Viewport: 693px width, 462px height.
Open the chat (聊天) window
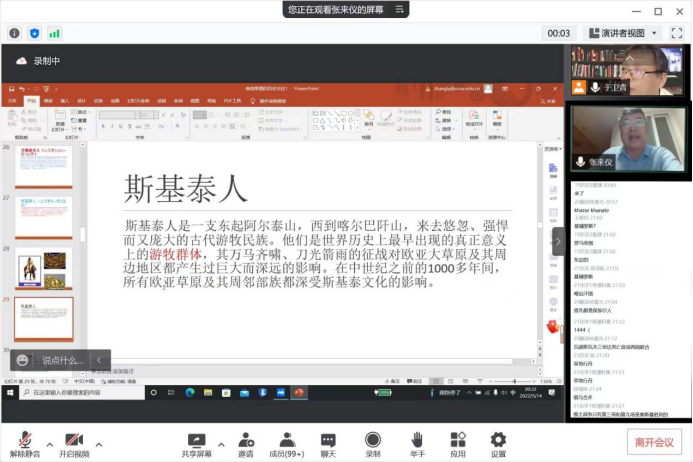point(328,442)
